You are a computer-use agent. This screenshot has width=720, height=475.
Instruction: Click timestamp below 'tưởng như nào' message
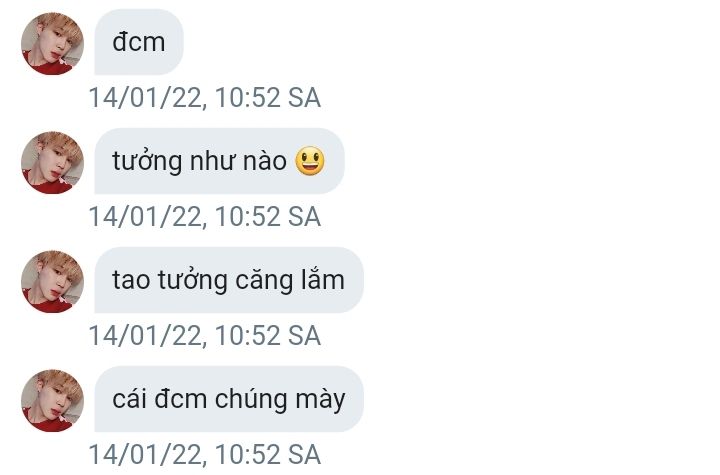[x=205, y=216]
